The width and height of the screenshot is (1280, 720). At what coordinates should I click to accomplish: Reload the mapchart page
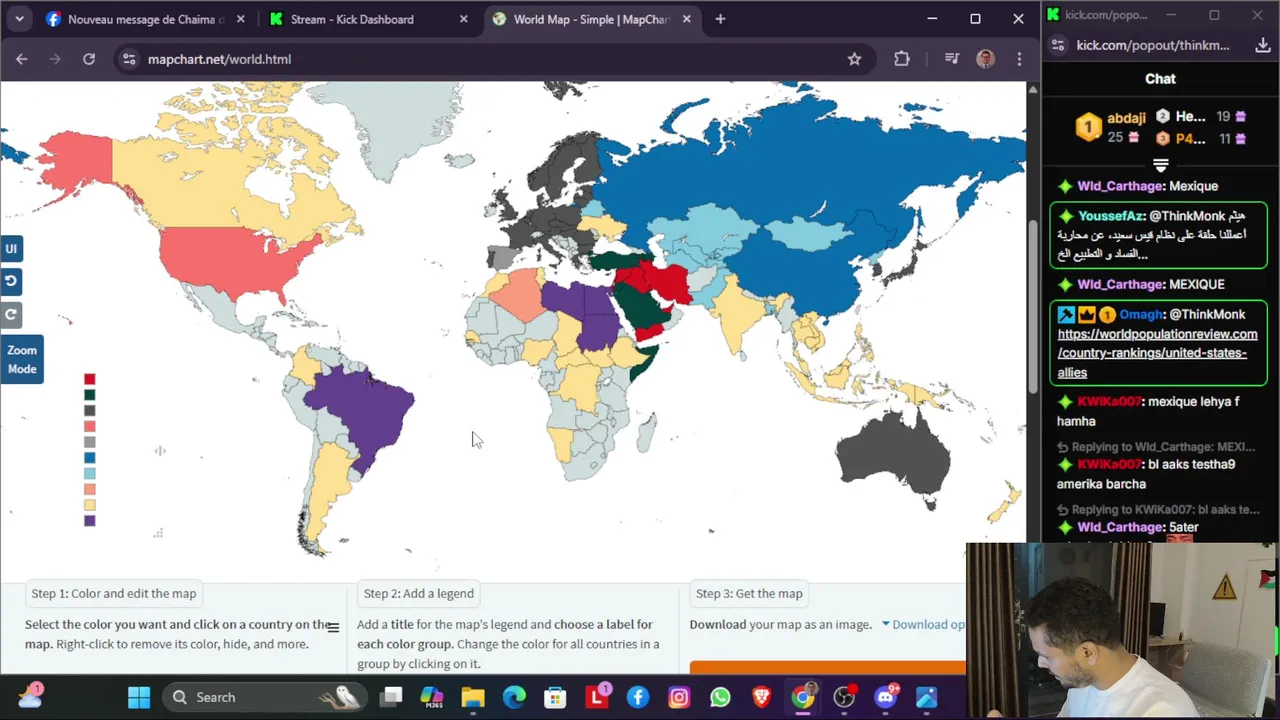(x=89, y=59)
